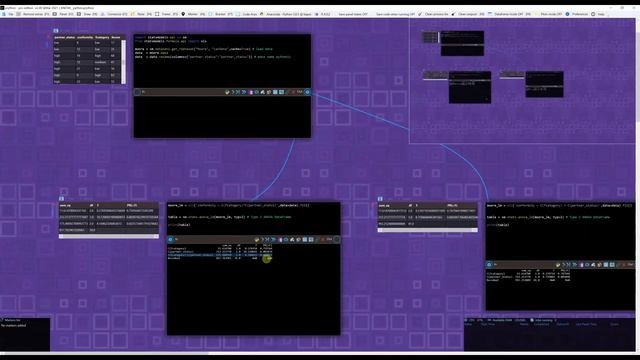Screen dimensions: 640x360
Task: Click the gear icon in the middle code panel toolbar
Action: click(286, 240)
